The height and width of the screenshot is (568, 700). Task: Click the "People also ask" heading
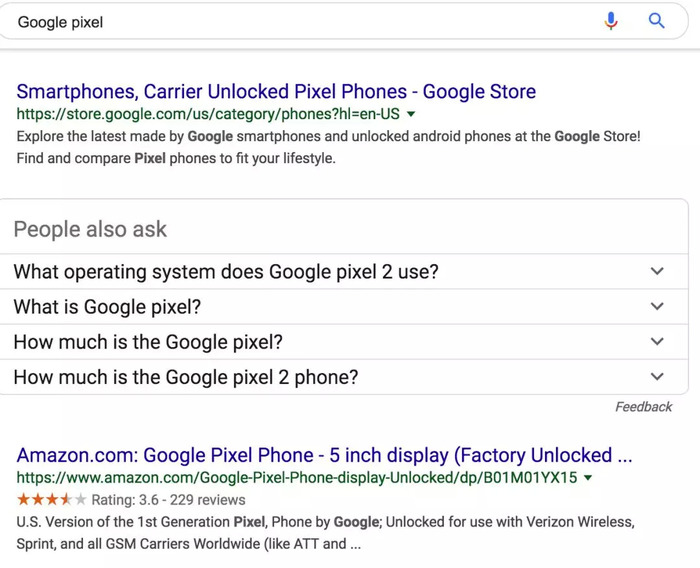[x=90, y=230]
